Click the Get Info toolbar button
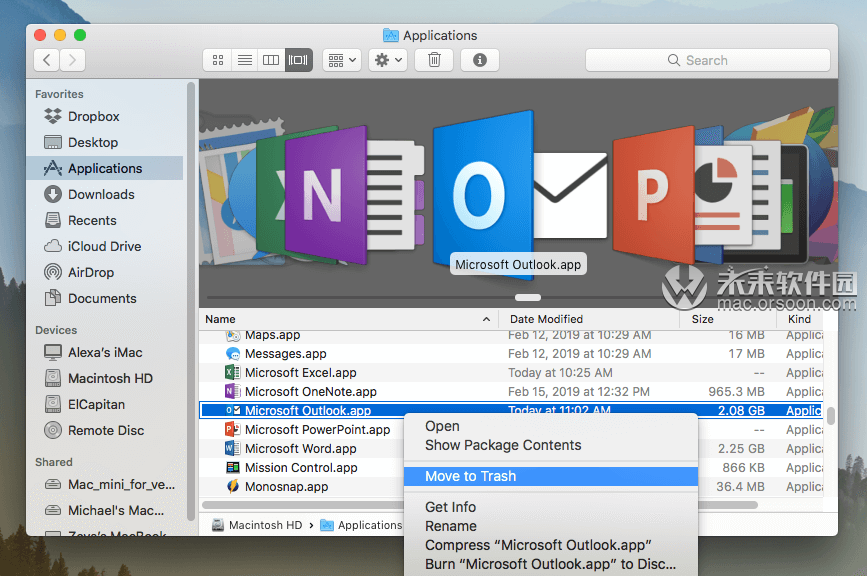 (480, 60)
